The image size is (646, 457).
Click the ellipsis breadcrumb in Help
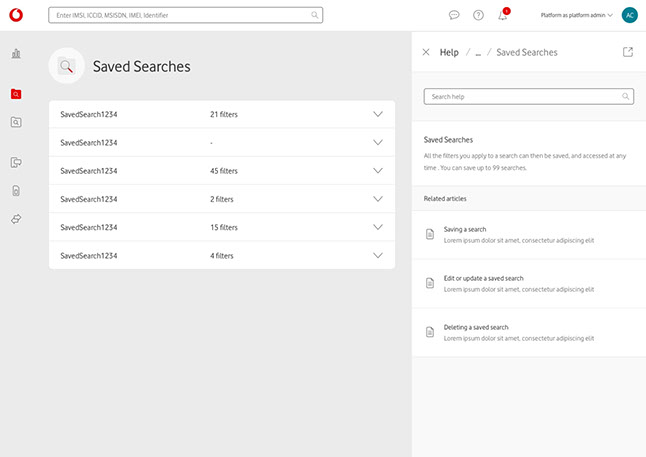[x=478, y=52]
